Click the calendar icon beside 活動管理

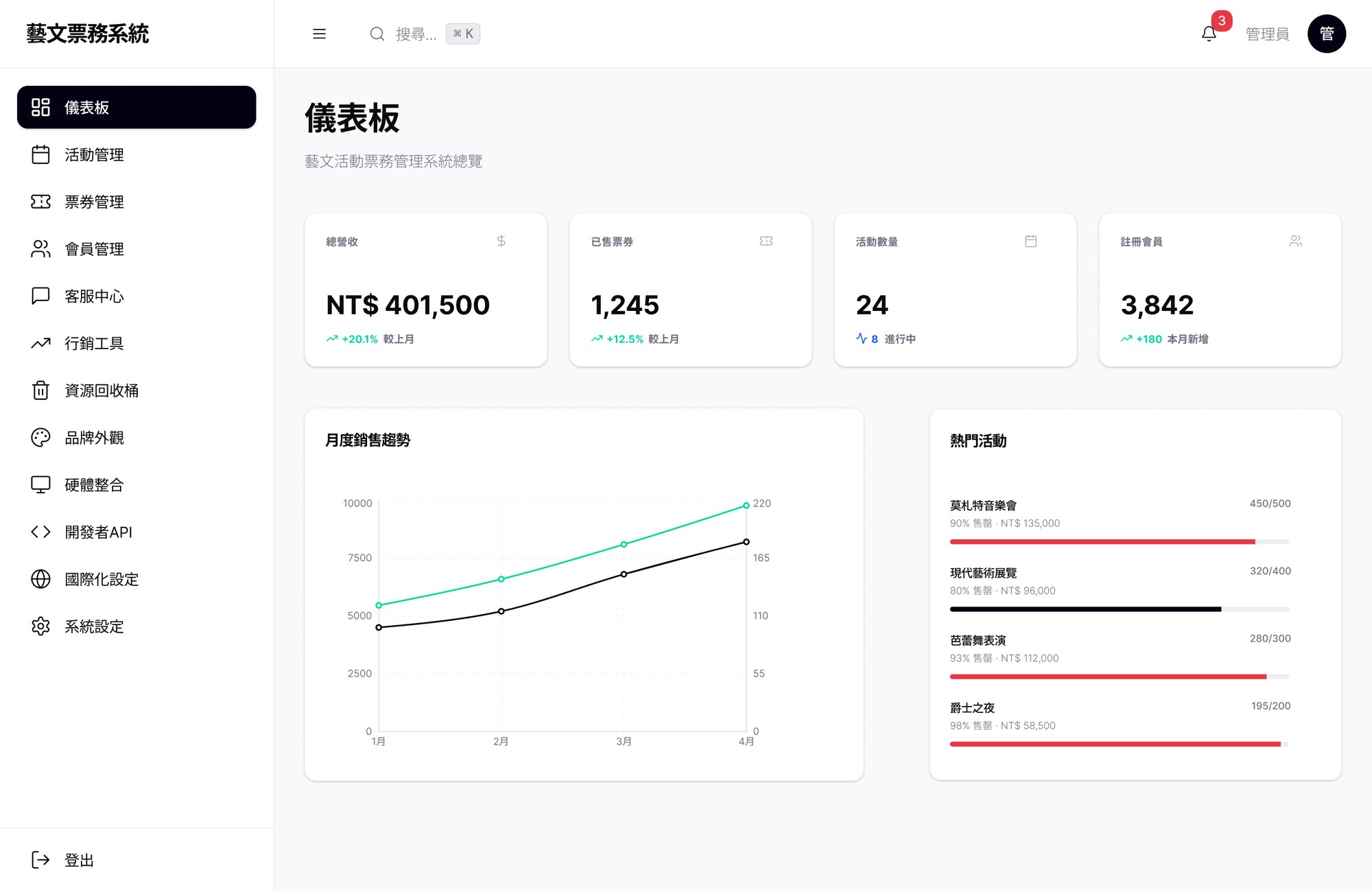click(40, 154)
